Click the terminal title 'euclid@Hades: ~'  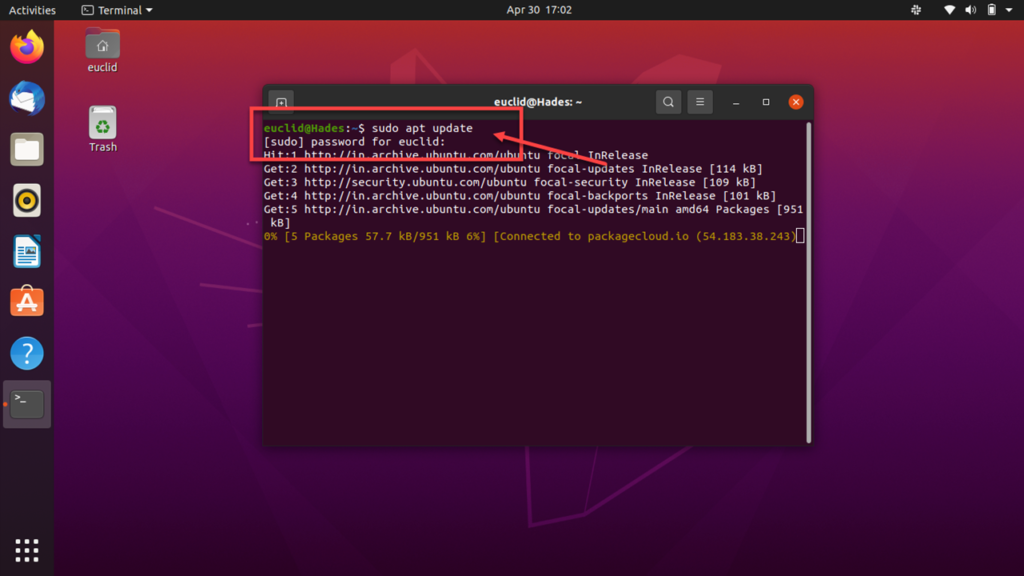pyautogui.click(x=537, y=102)
